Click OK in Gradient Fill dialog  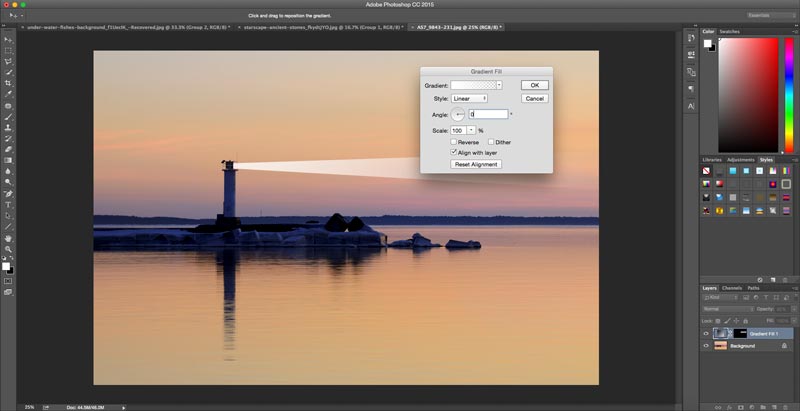point(535,85)
